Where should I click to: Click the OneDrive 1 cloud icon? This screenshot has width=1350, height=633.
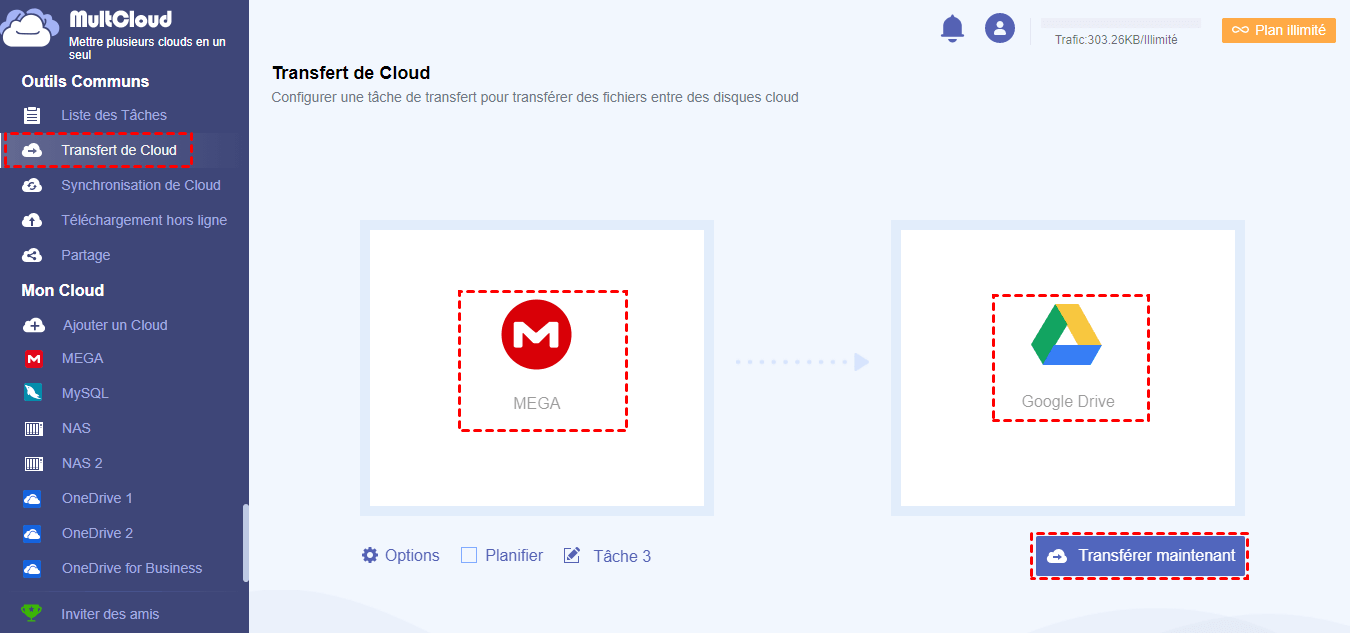[33, 498]
